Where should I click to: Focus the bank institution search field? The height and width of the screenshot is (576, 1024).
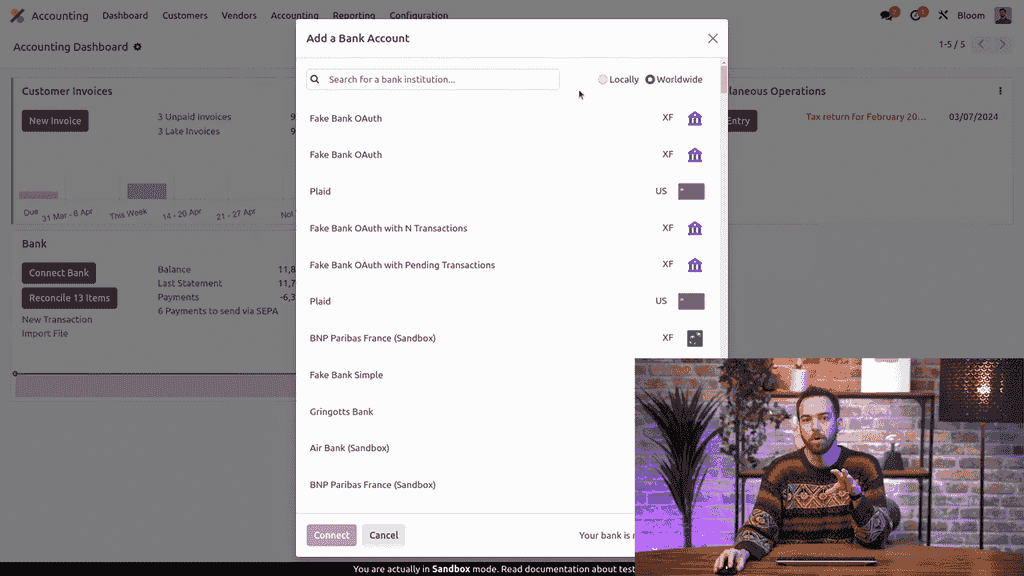click(440, 79)
